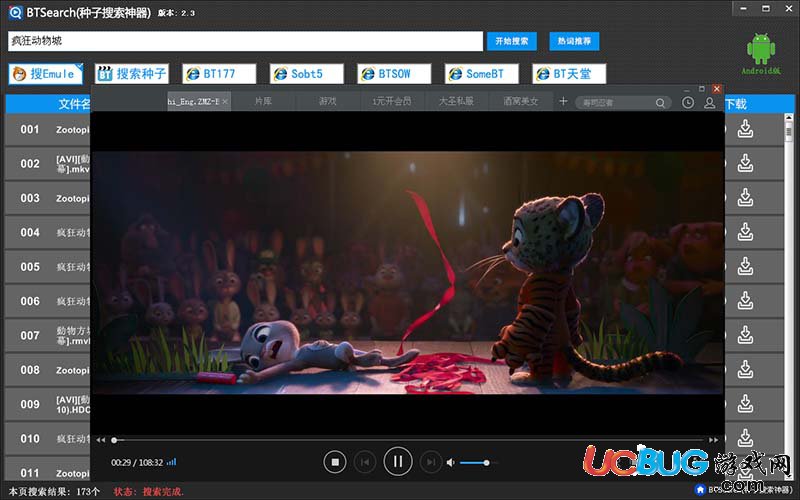Switch to the BT天堂 source
The width and height of the screenshot is (800, 500).
coord(569,73)
